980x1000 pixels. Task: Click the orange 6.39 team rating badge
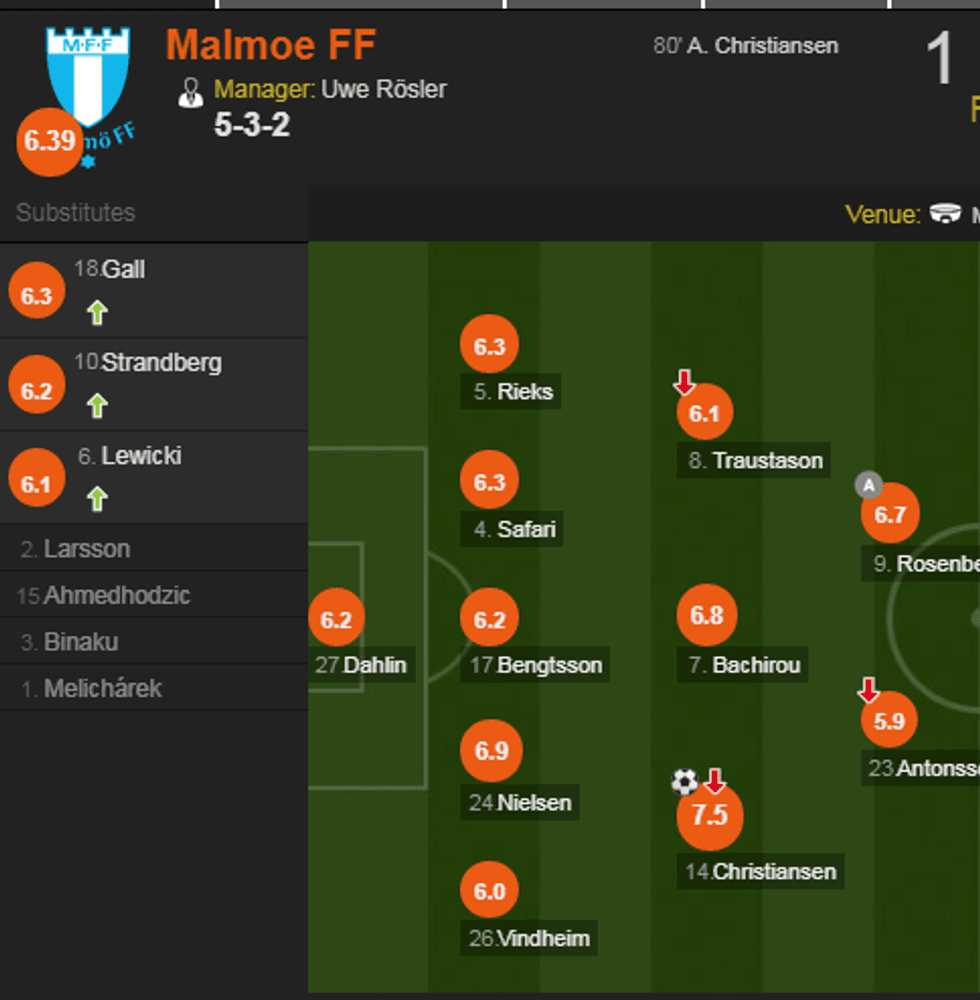(50, 142)
